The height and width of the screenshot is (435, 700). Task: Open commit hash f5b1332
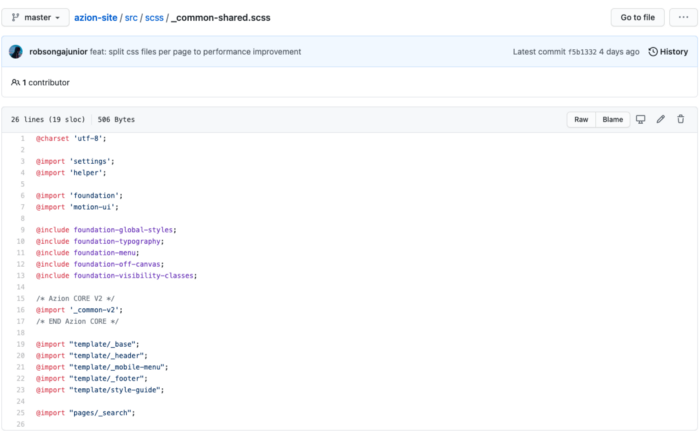[x=582, y=52]
